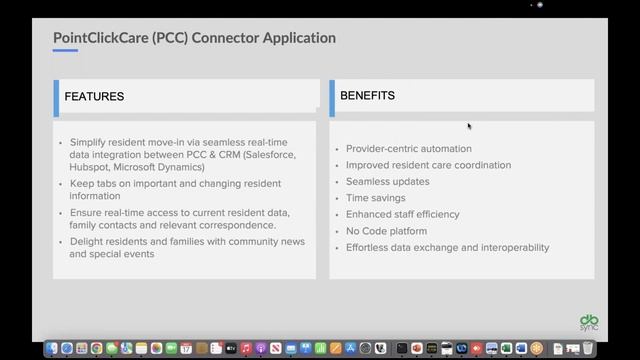Open the Trash in the dock

pyautogui.click(x=587, y=348)
